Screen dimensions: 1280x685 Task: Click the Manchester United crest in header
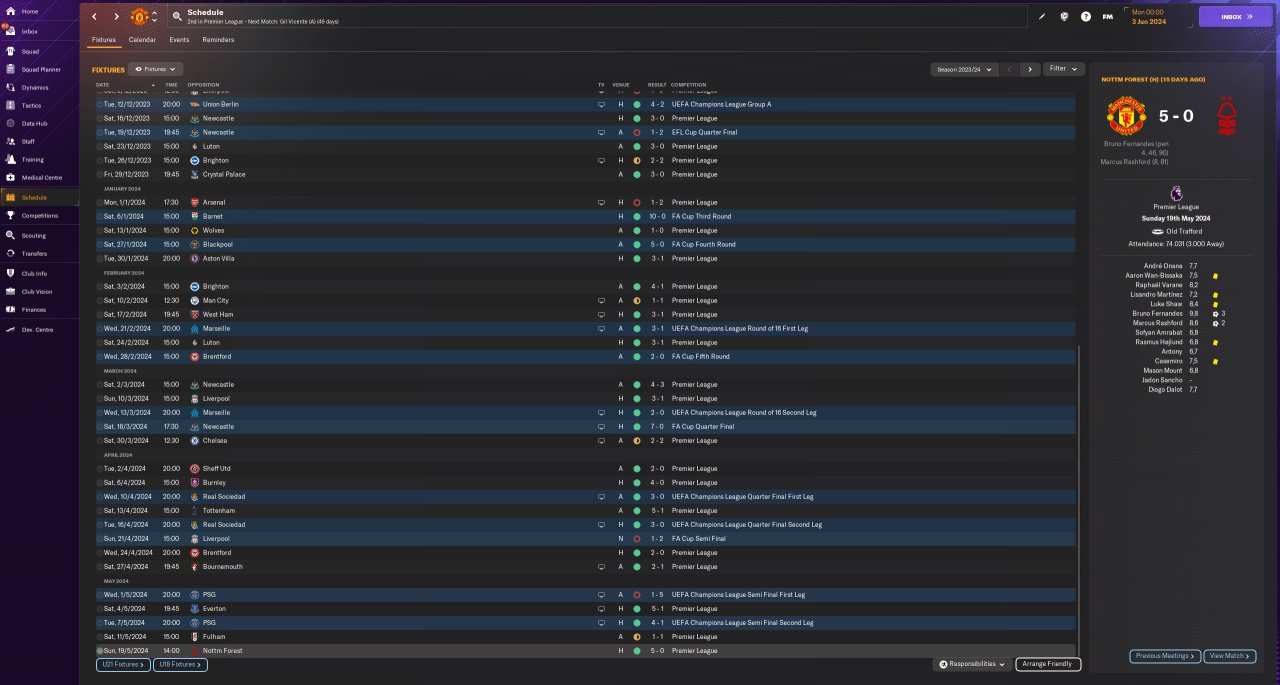pos(139,17)
